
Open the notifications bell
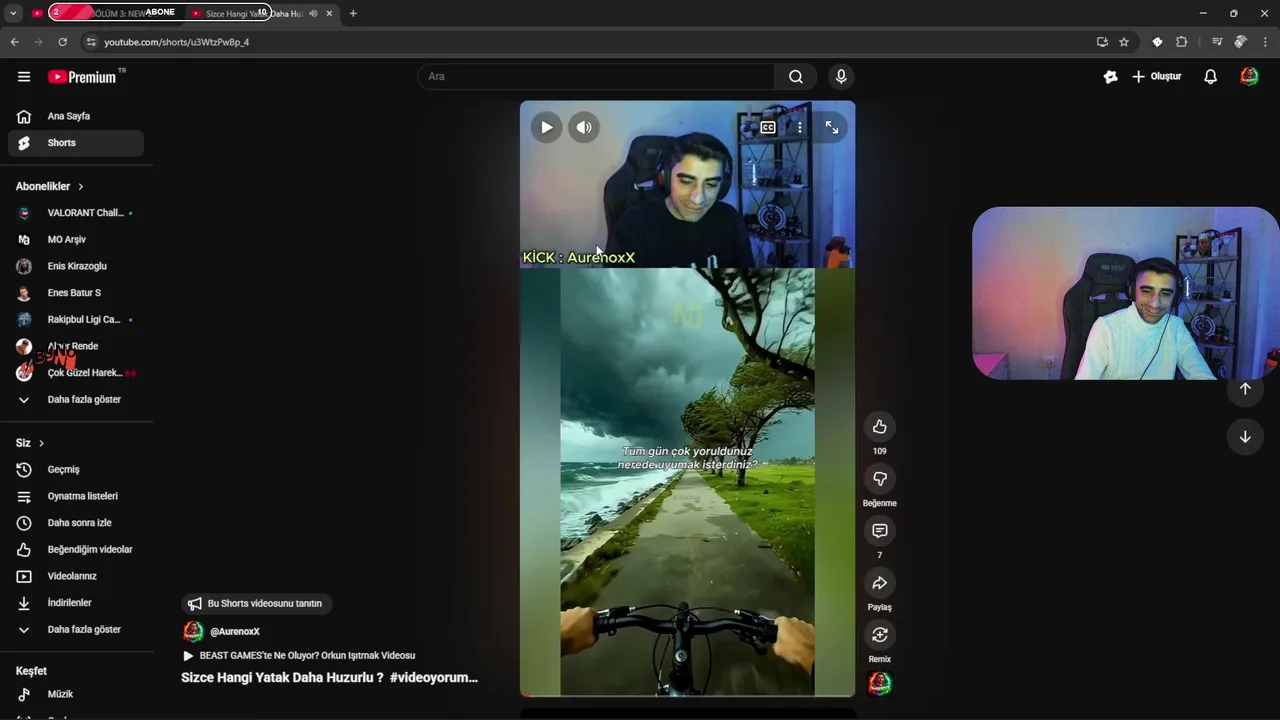tap(1210, 76)
